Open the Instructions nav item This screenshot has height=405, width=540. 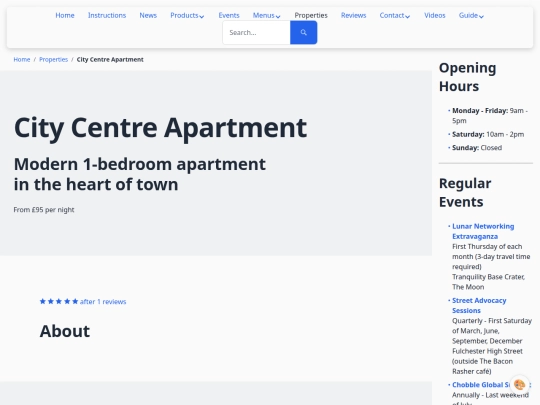click(107, 15)
